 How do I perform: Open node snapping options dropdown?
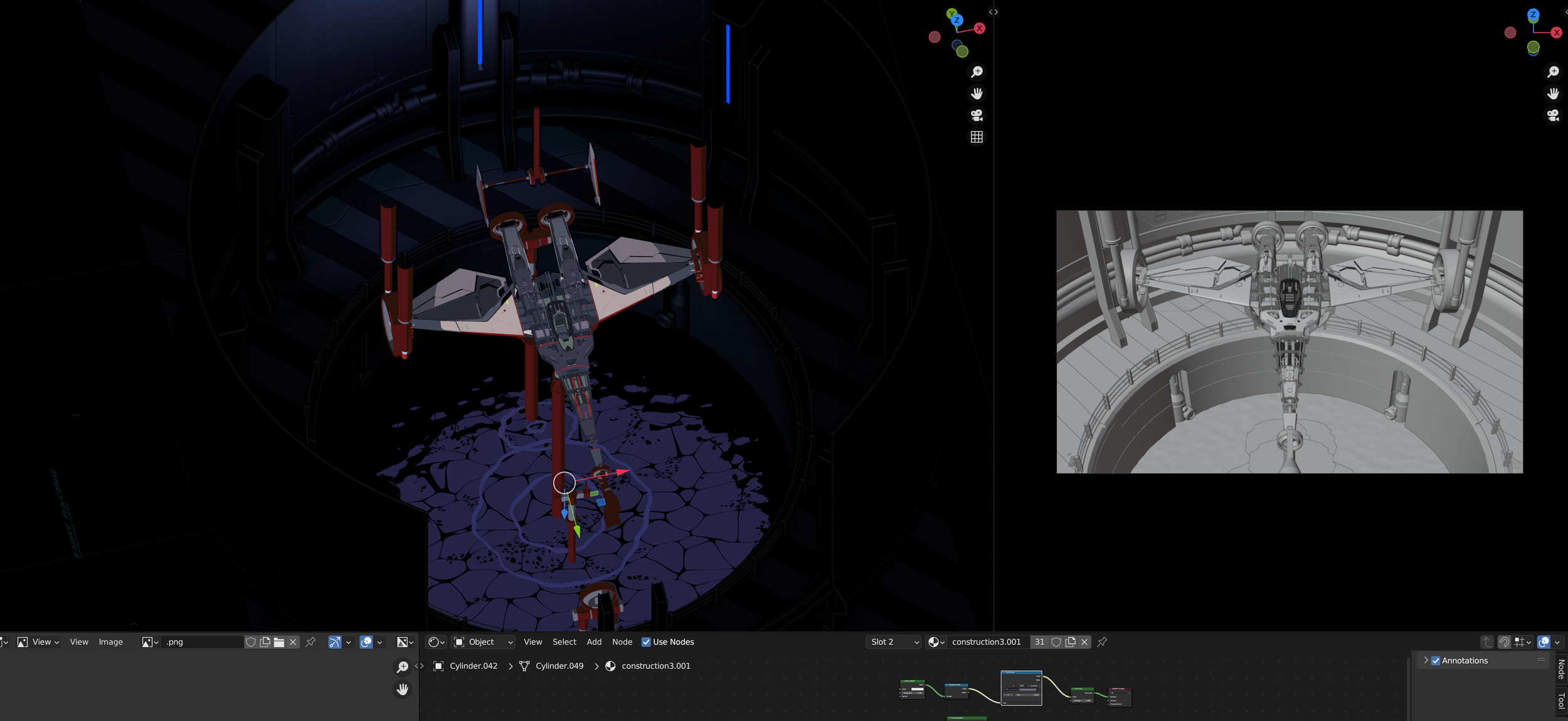[x=1523, y=642]
